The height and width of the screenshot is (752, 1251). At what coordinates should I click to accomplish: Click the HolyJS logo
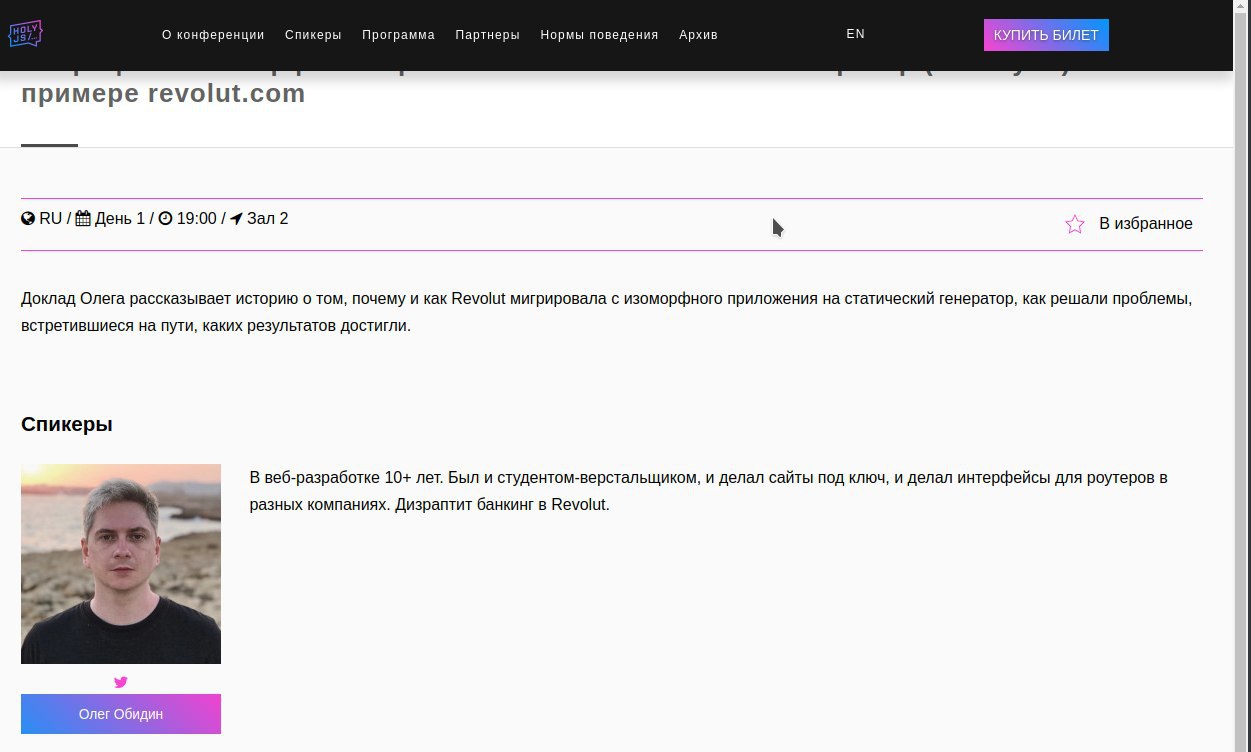tap(25, 34)
